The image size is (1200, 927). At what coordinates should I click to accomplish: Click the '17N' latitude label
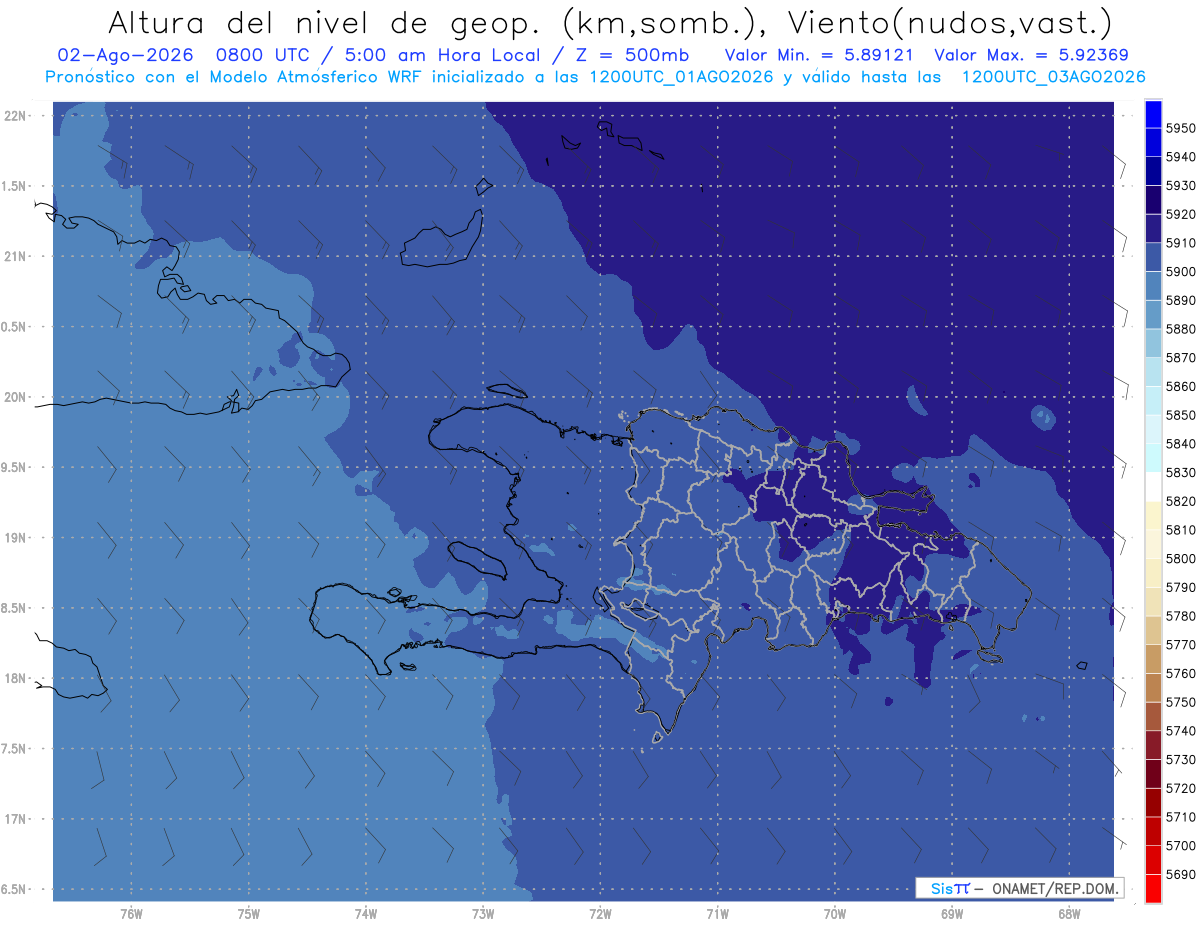(15, 819)
